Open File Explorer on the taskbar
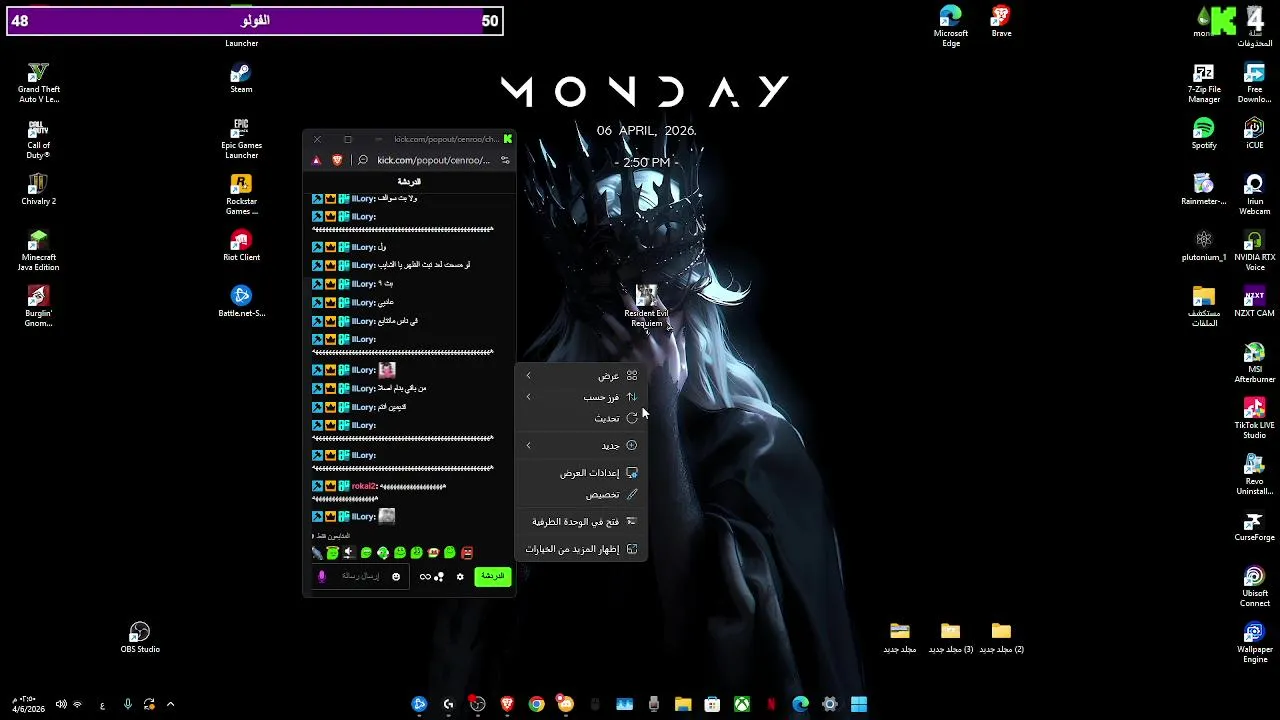The image size is (1280, 720). pos(683,704)
